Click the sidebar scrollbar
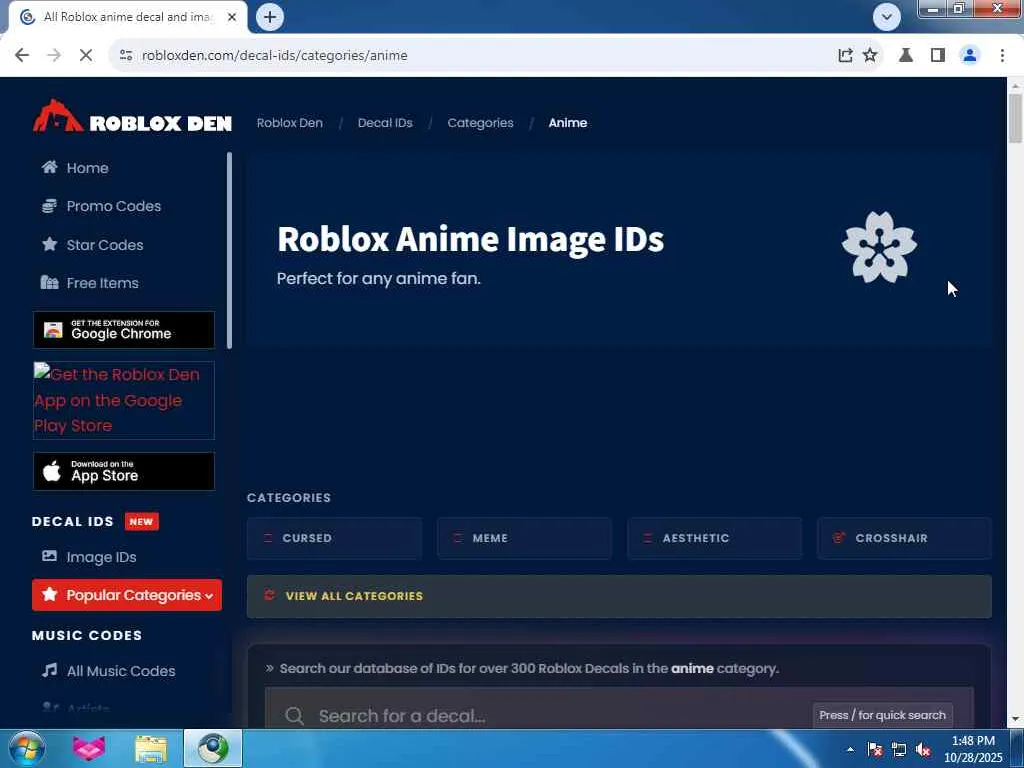 [229, 251]
